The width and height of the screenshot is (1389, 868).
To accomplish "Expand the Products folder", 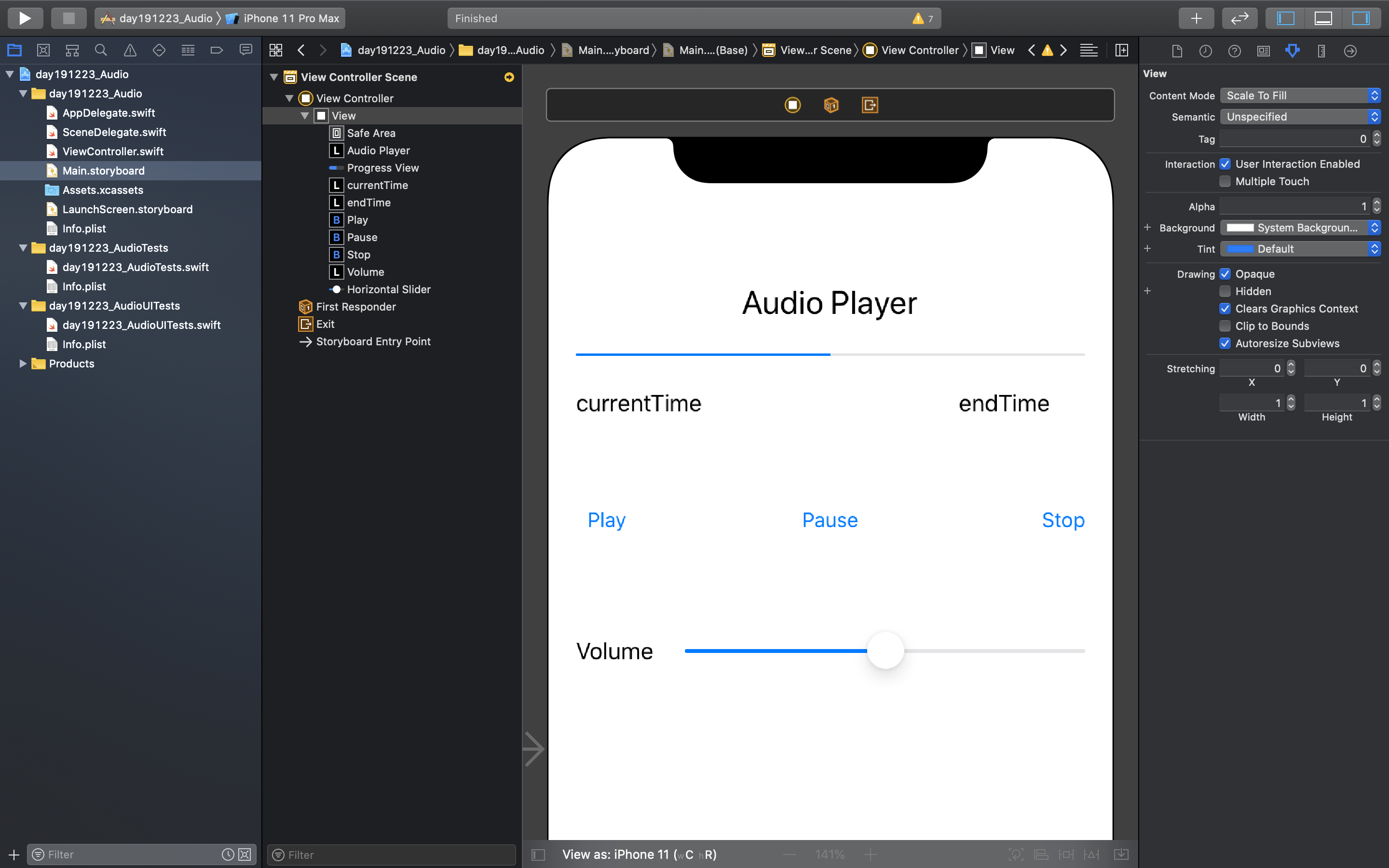I will 22,364.
